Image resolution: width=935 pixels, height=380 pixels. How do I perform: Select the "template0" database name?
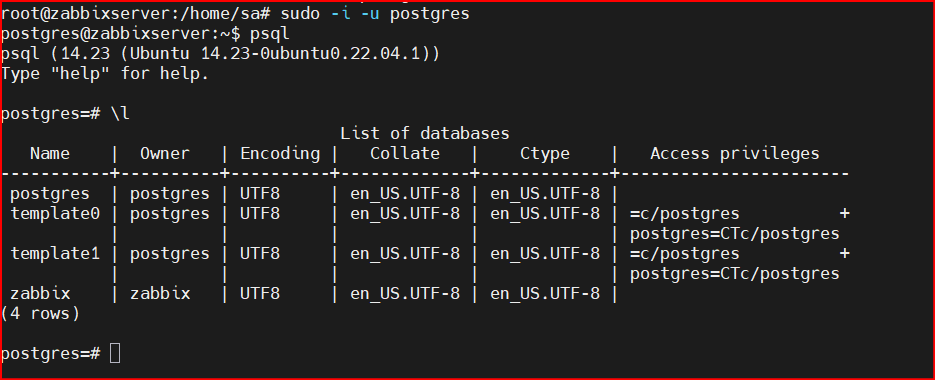tap(55, 214)
